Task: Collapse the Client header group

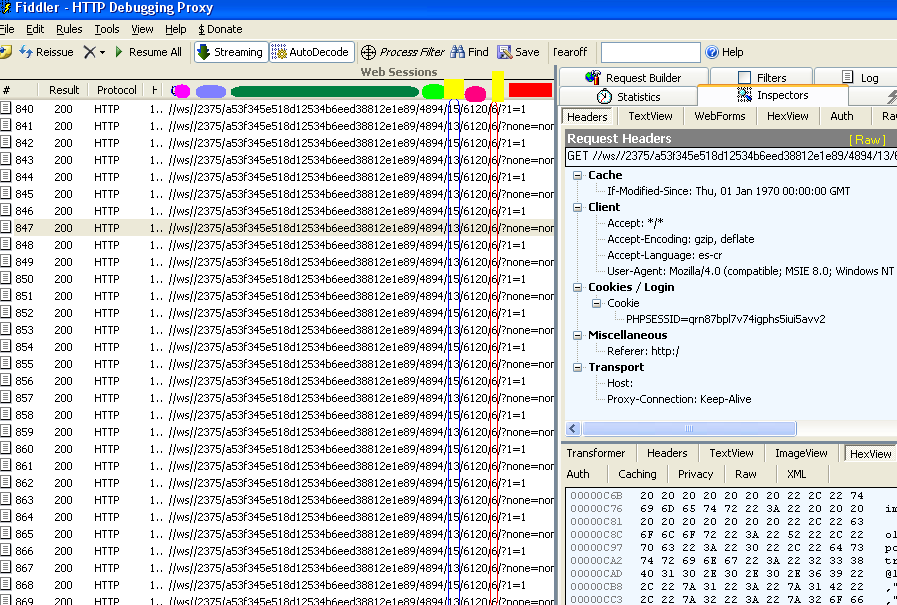Action: [x=577, y=208]
